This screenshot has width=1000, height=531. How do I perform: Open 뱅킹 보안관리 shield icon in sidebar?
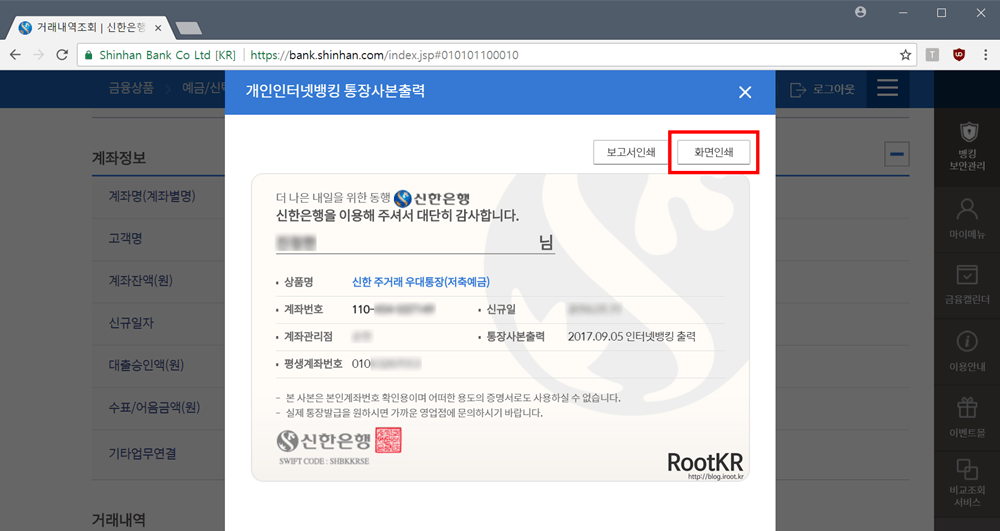tap(967, 146)
